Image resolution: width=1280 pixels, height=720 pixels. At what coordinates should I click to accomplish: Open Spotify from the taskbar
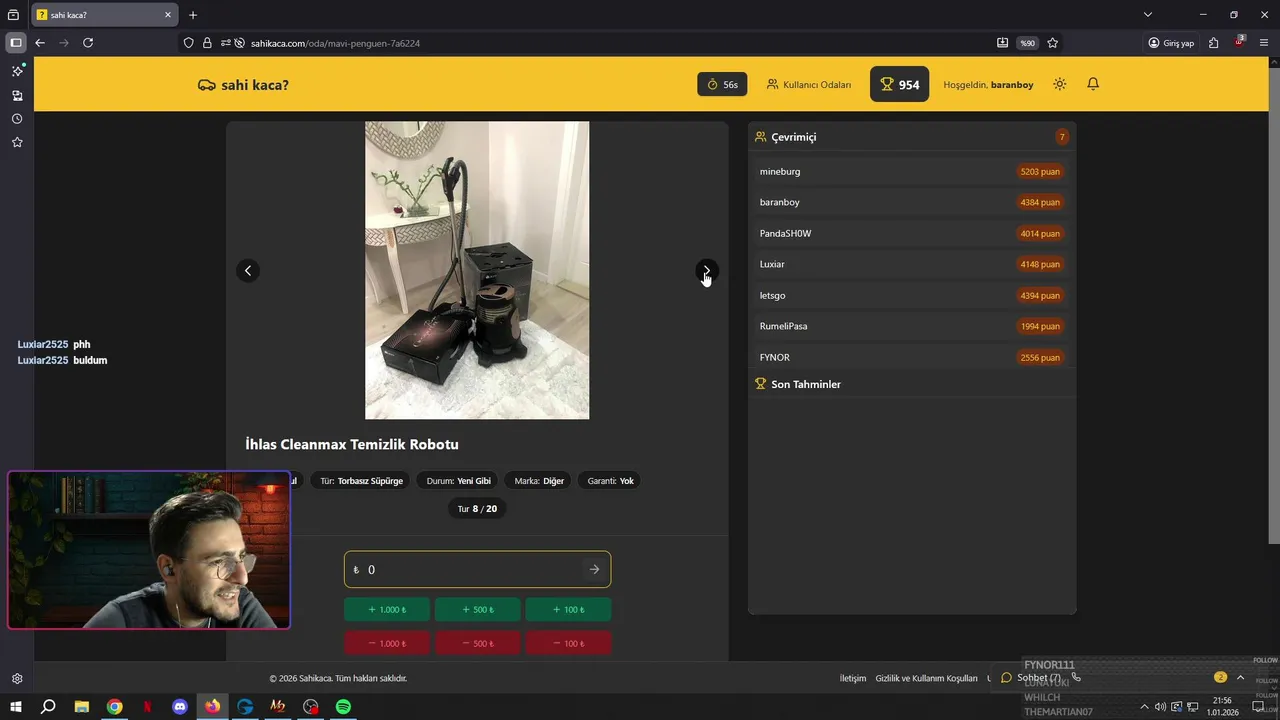(x=343, y=707)
